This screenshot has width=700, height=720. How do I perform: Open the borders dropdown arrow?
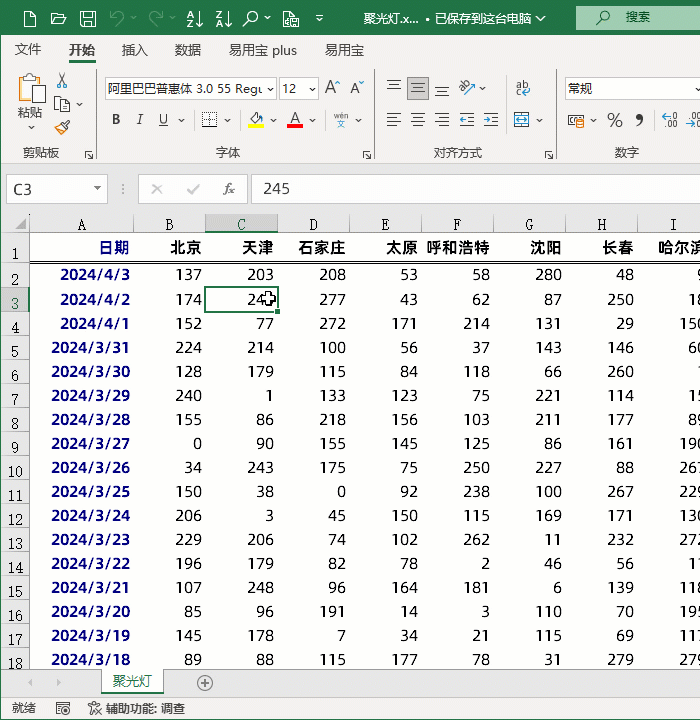pyautogui.click(x=227, y=120)
